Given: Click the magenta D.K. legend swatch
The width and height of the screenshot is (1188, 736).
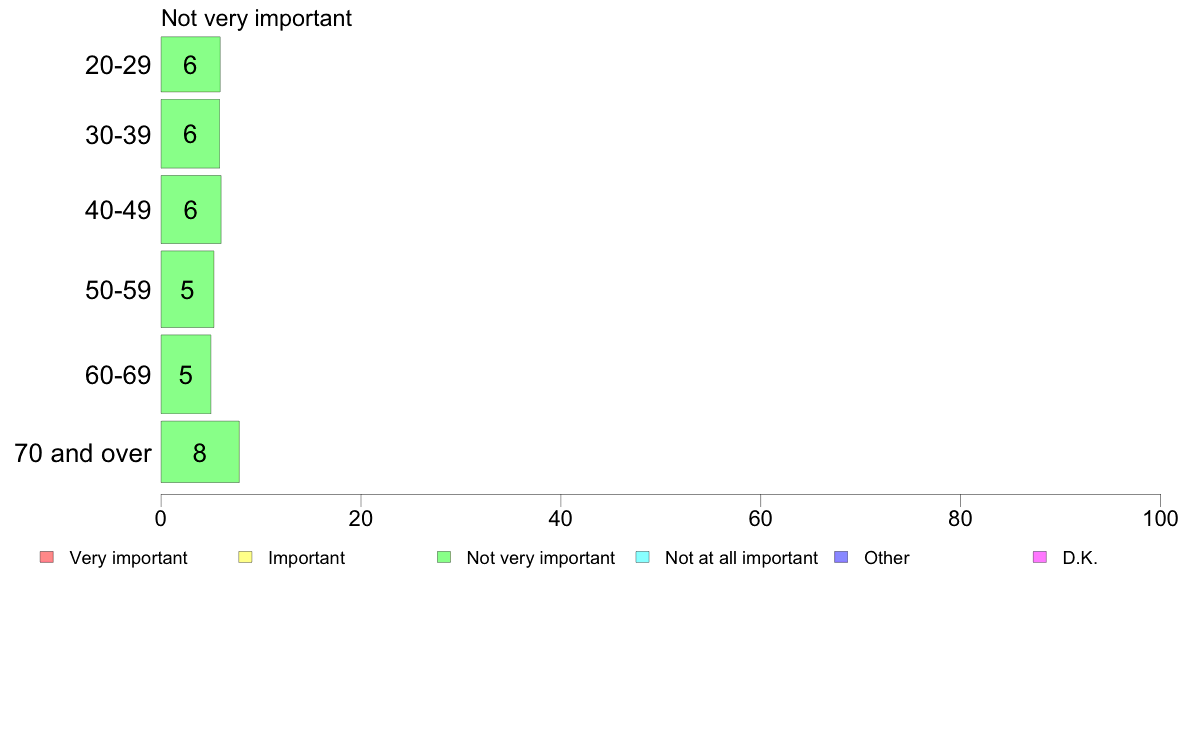Looking at the screenshot, I should click(x=1040, y=557).
